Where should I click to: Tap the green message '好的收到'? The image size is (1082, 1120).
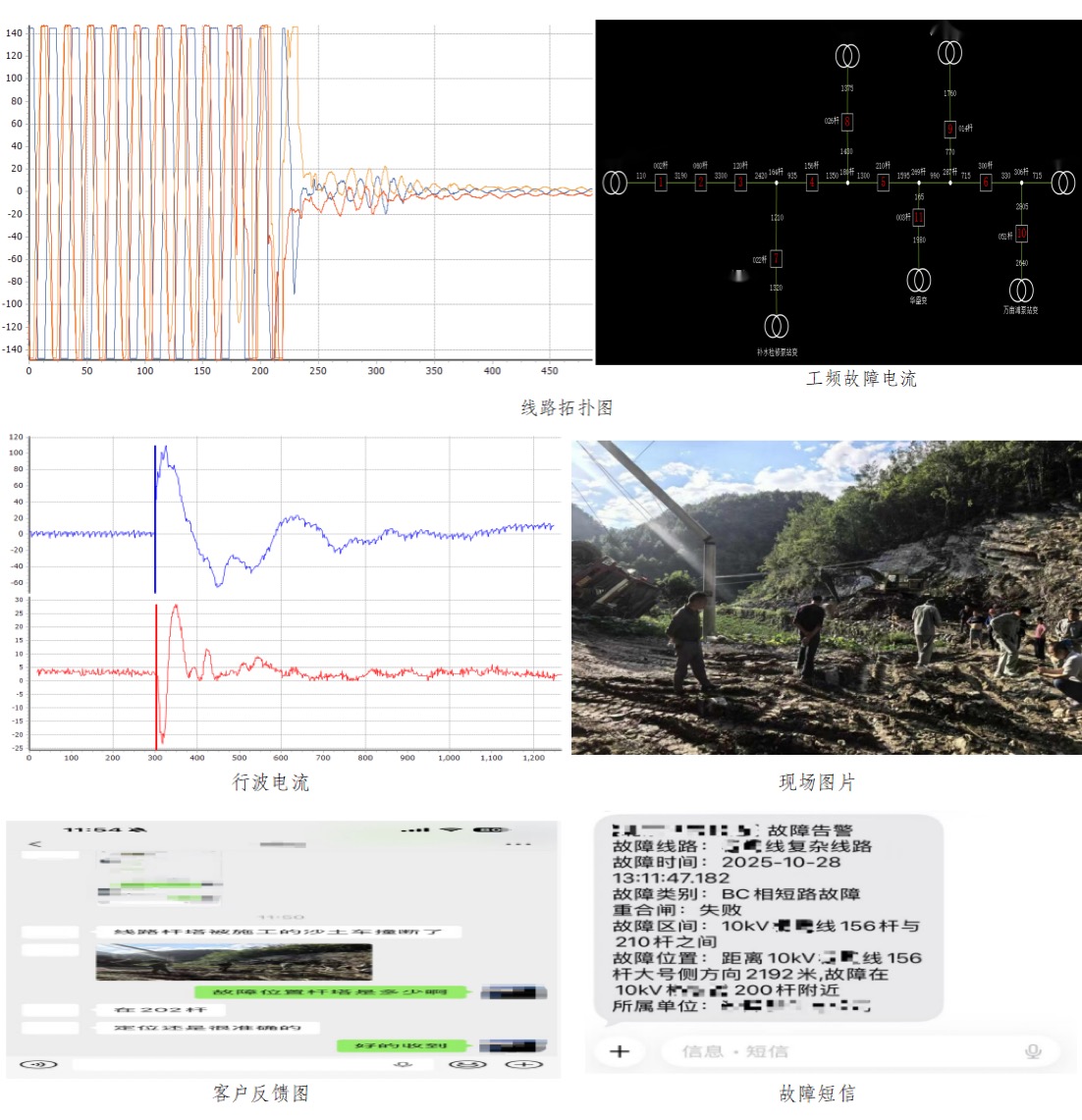pos(402,1045)
